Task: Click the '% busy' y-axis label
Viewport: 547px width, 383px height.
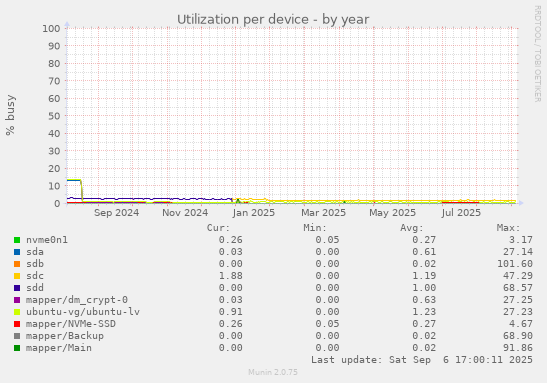Action: pos(10,115)
